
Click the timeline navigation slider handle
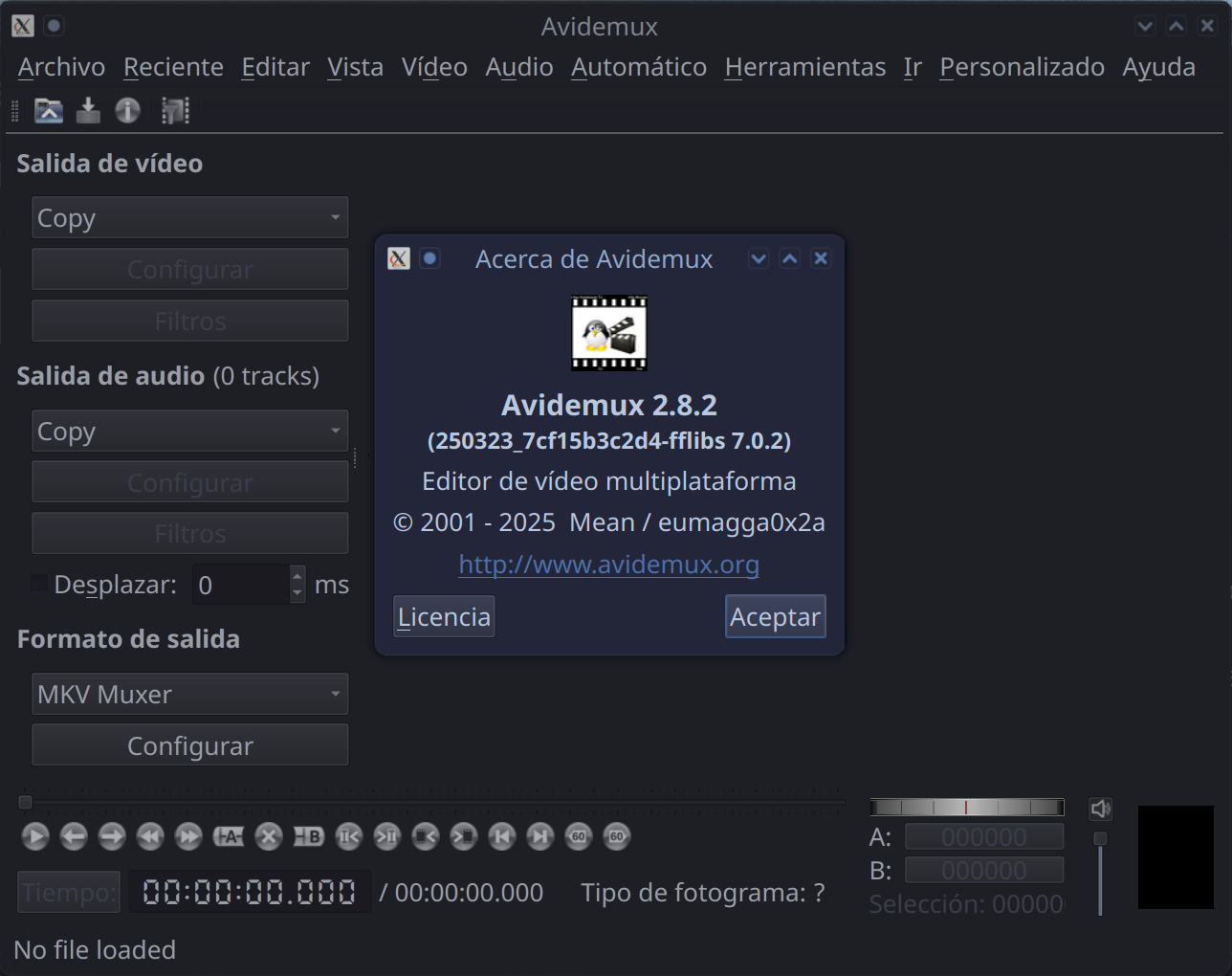(26, 802)
